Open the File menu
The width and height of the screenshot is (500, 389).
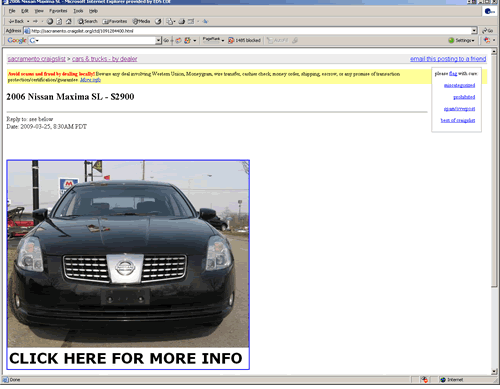(x=12, y=11)
